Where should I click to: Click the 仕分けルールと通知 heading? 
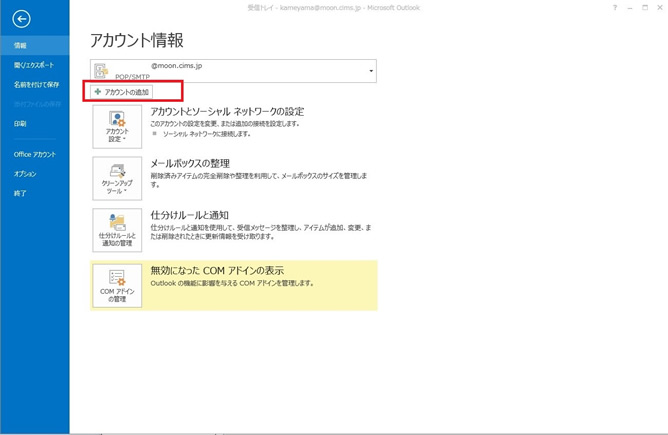click(190, 215)
